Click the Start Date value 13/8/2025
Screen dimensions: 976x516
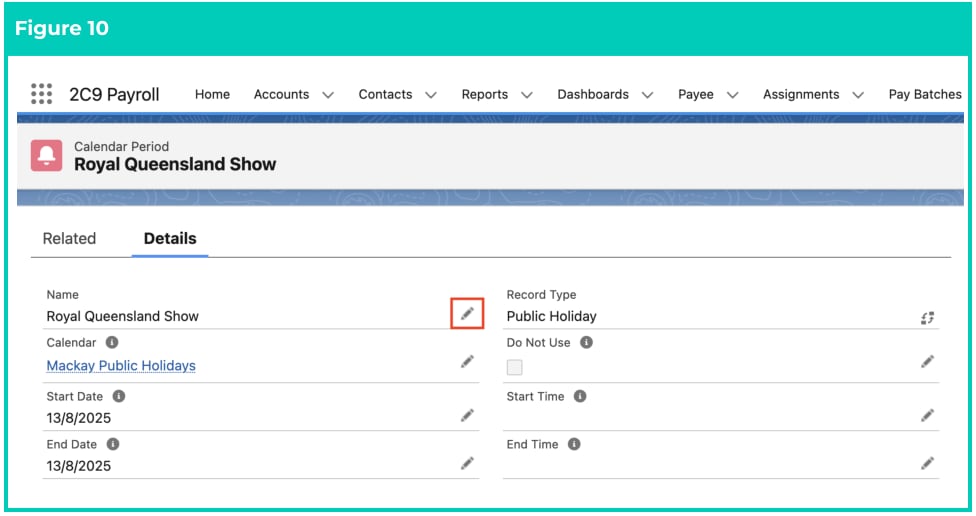[x=78, y=418]
